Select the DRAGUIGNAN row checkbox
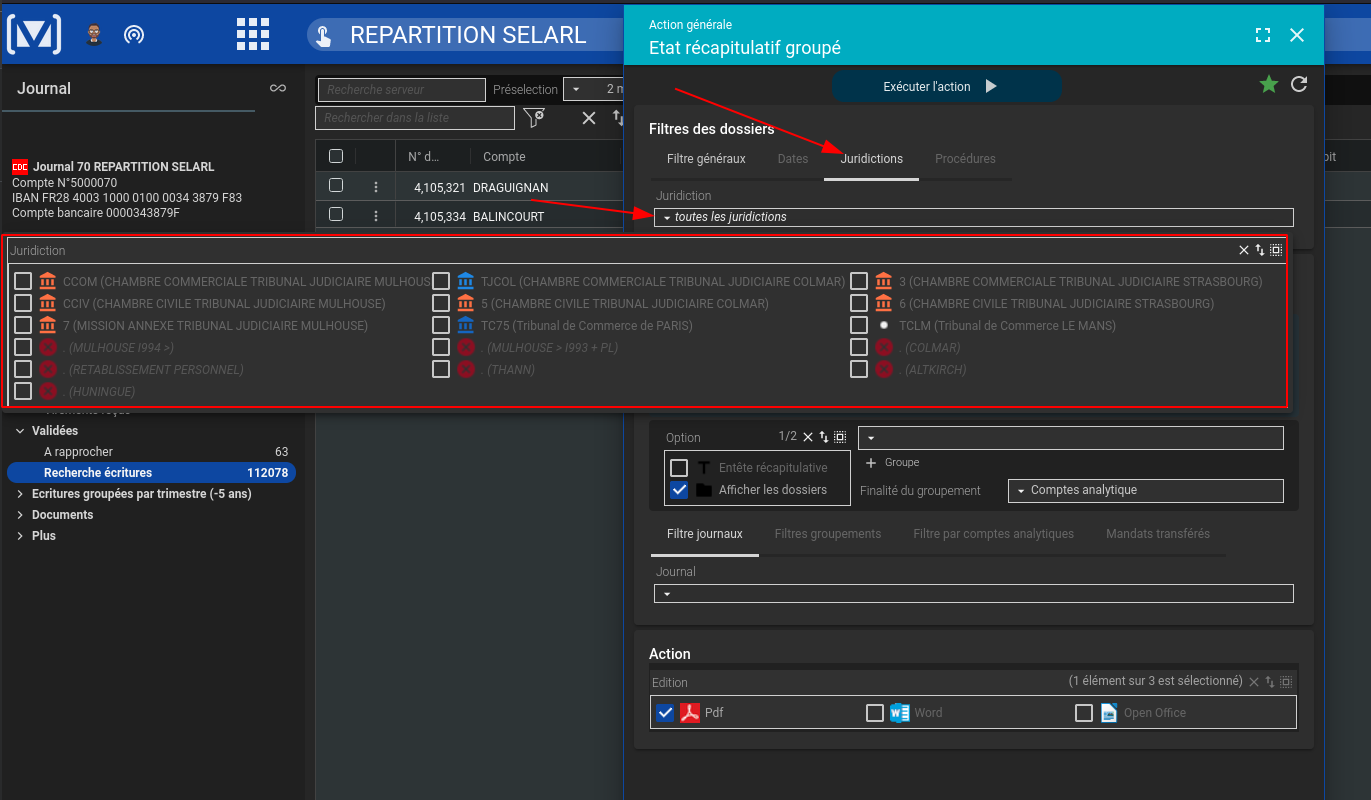The image size is (1371, 800). pos(336,185)
